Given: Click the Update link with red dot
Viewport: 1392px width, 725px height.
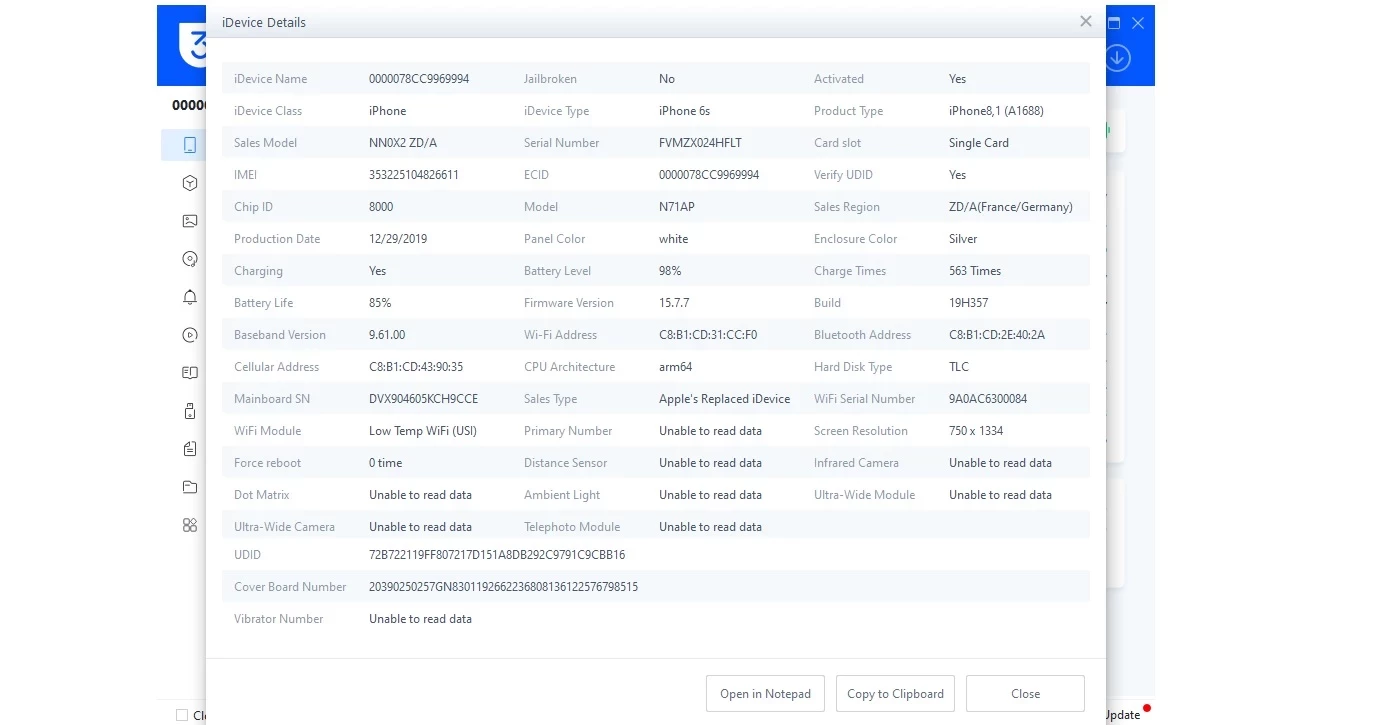Looking at the screenshot, I should click(x=1123, y=715).
